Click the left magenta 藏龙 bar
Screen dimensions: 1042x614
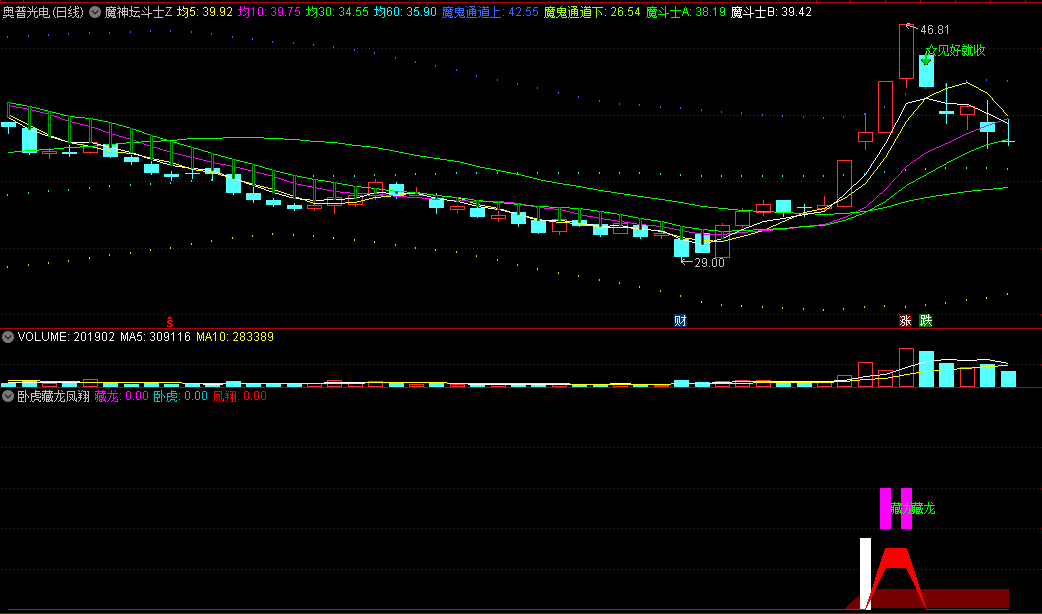click(x=885, y=508)
